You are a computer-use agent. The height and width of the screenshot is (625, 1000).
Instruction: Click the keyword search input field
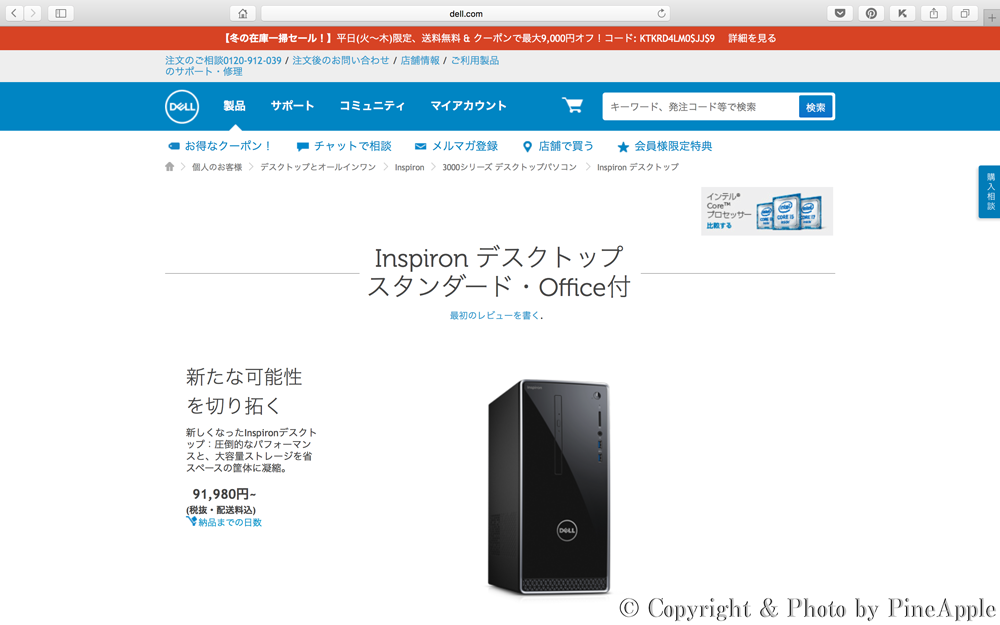pyautogui.click(x=701, y=107)
